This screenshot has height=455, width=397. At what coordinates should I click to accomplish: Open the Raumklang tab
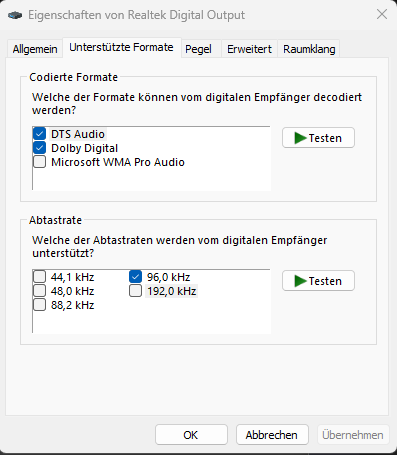(x=309, y=49)
